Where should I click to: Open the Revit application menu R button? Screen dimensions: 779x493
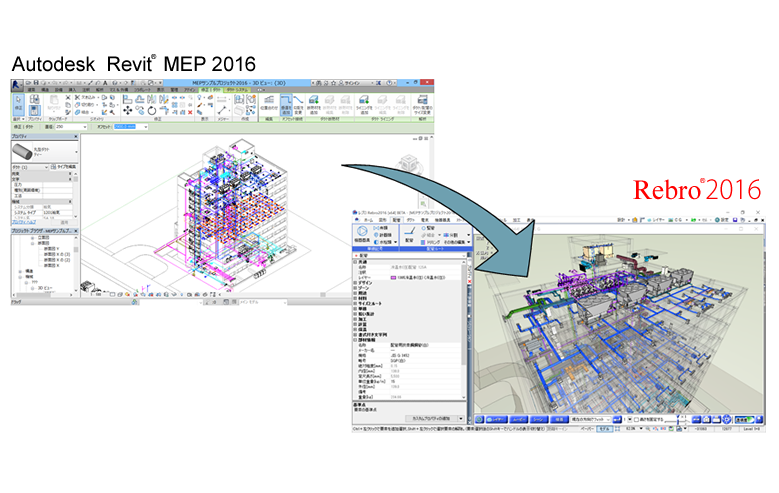pos(16,80)
